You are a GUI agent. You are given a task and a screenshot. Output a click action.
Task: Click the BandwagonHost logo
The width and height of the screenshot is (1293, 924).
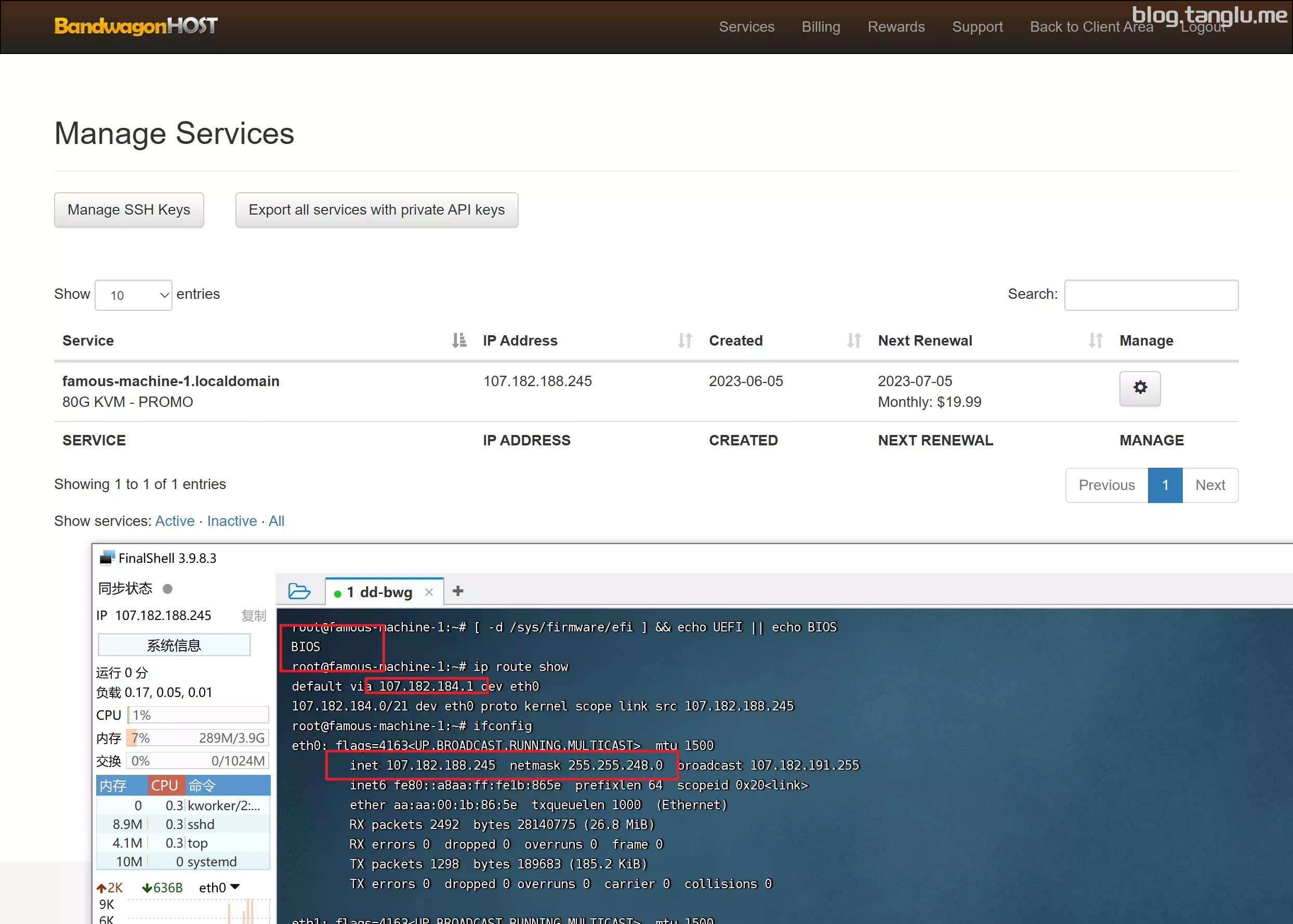coord(136,25)
